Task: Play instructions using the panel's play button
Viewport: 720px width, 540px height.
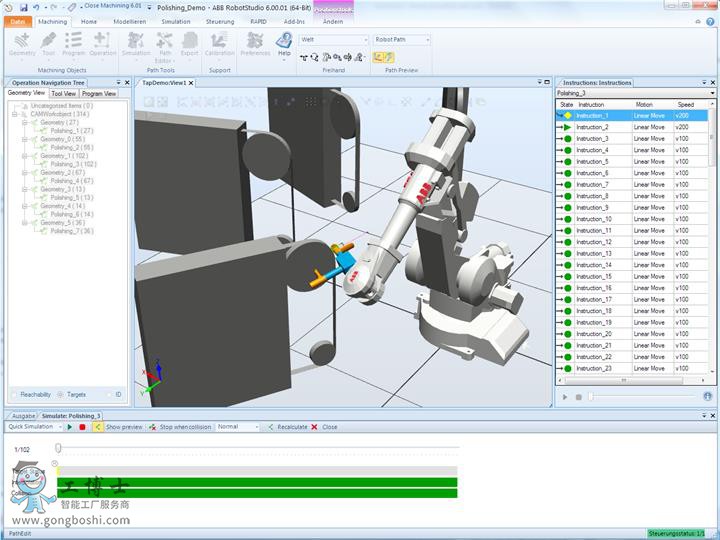Action: point(565,397)
